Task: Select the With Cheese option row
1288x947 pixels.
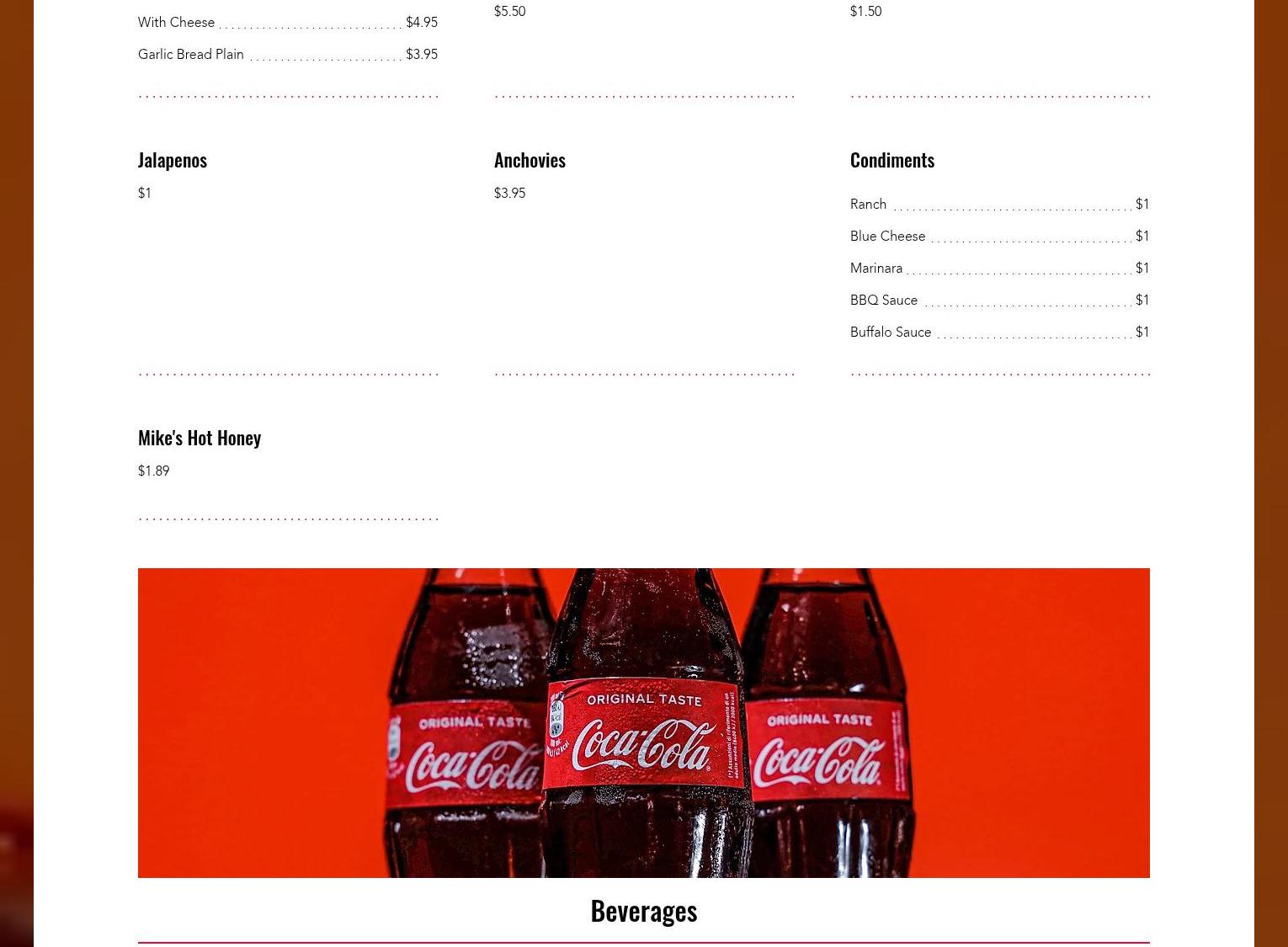Action: (288, 22)
